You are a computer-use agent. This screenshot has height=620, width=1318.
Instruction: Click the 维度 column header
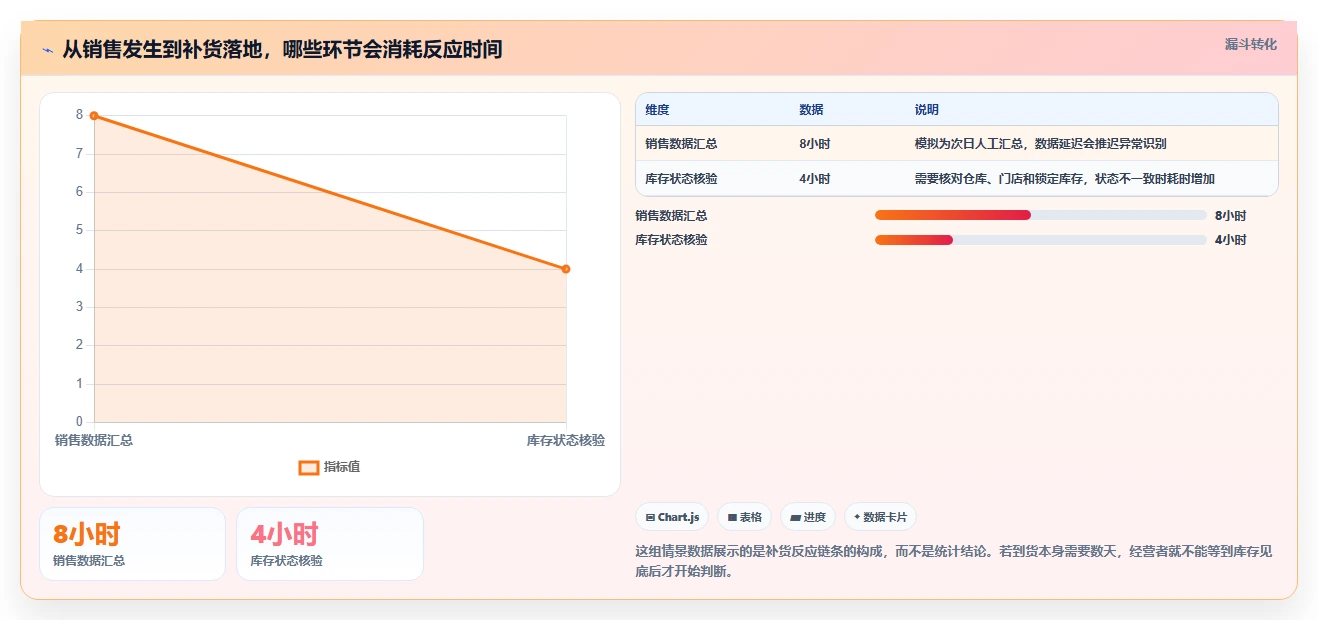[657, 110]
